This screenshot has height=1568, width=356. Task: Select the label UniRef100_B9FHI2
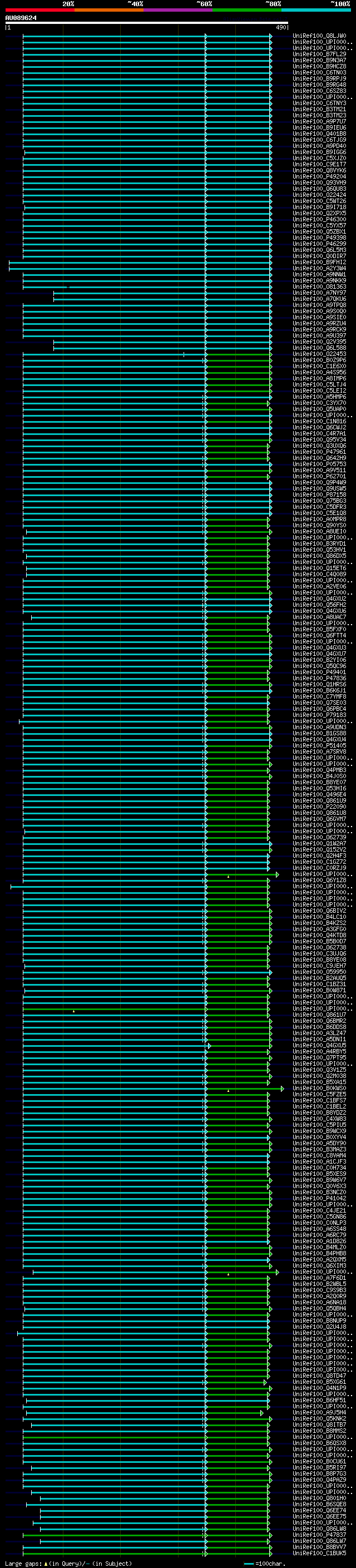click(x=319, y=263)
